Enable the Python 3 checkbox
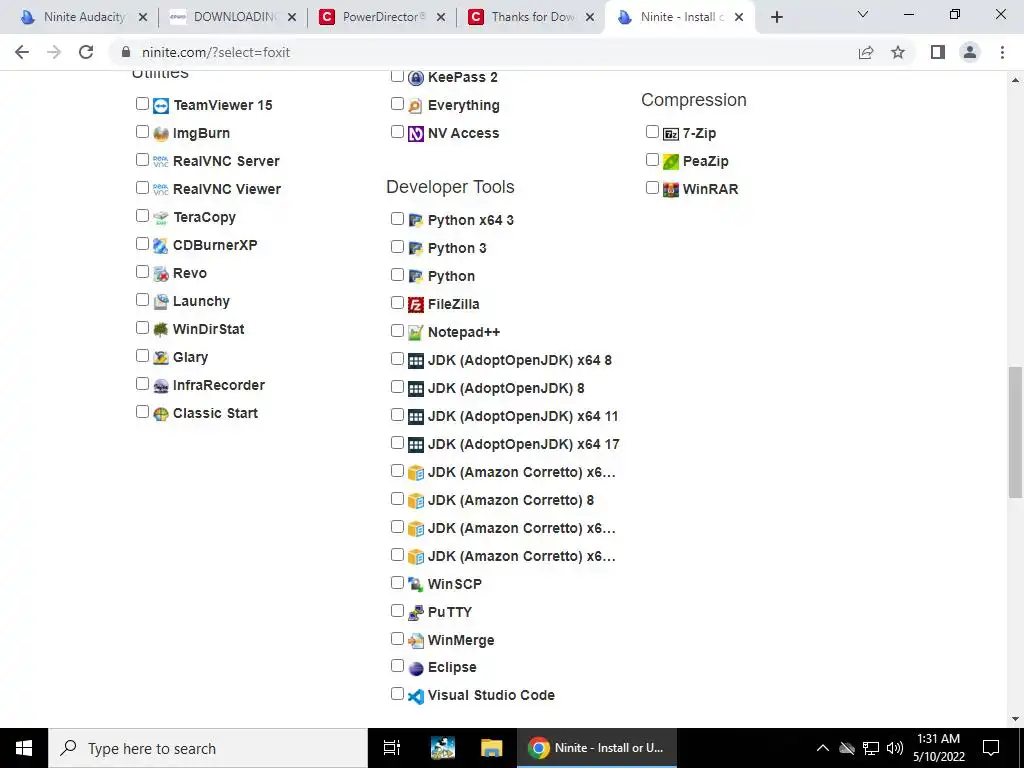This screenshot has width=1024, height=768. click(397, 246)
